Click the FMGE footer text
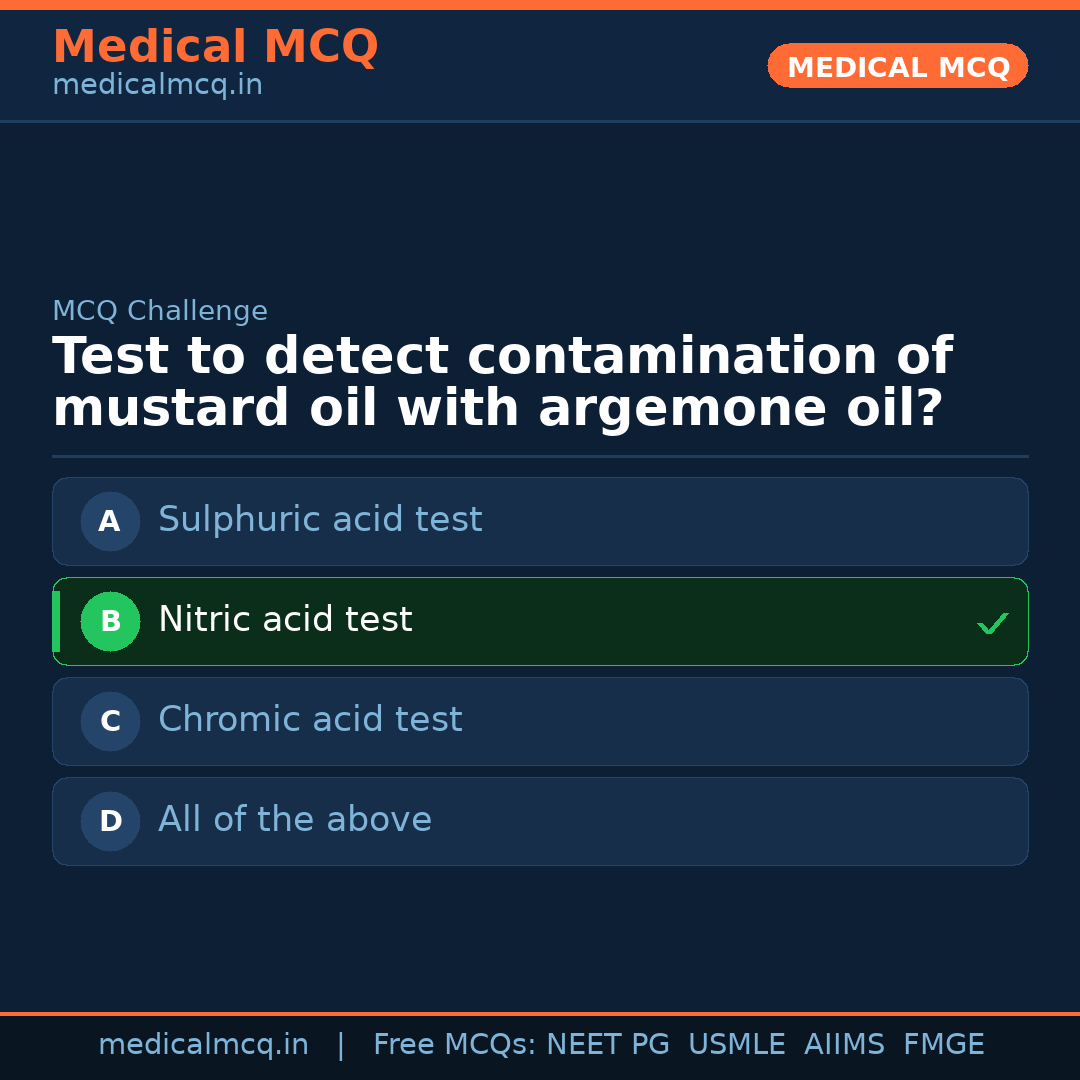 coord(944,1045)
